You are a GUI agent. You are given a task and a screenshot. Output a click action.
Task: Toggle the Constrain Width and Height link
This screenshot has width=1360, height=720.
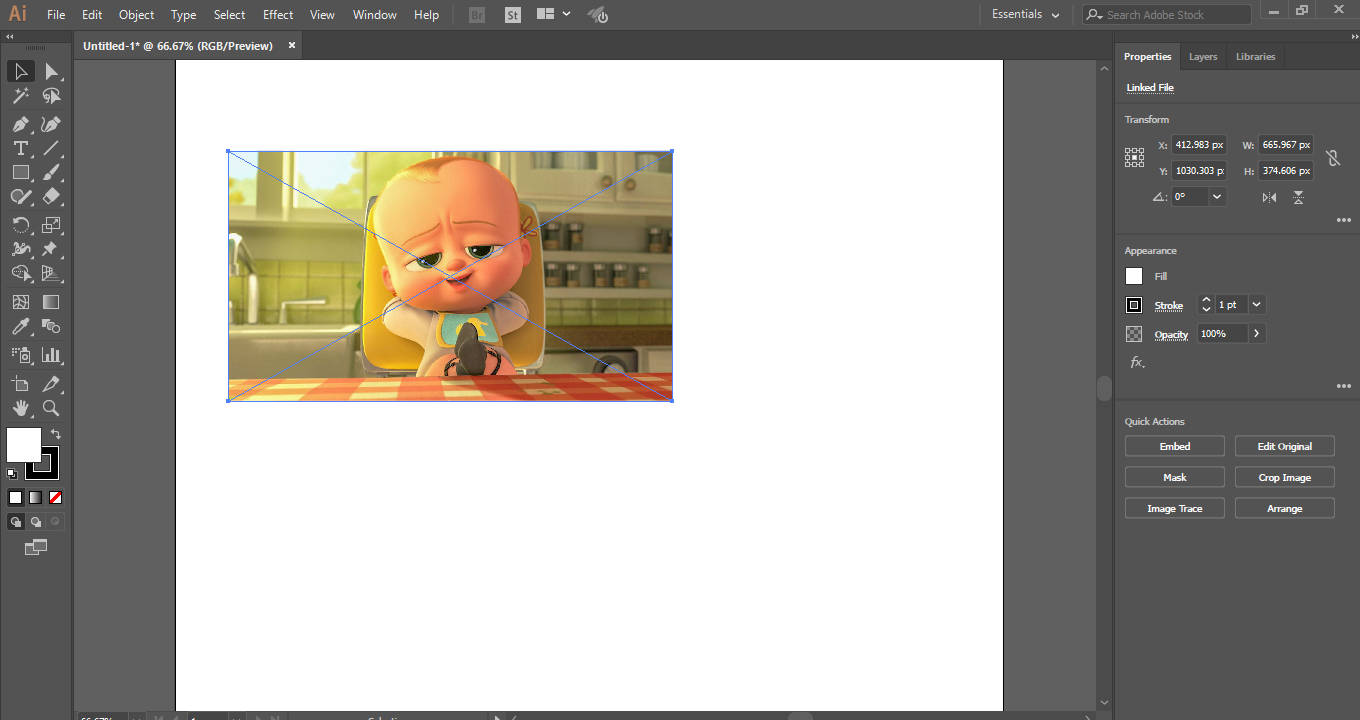tap(1334, 157)
